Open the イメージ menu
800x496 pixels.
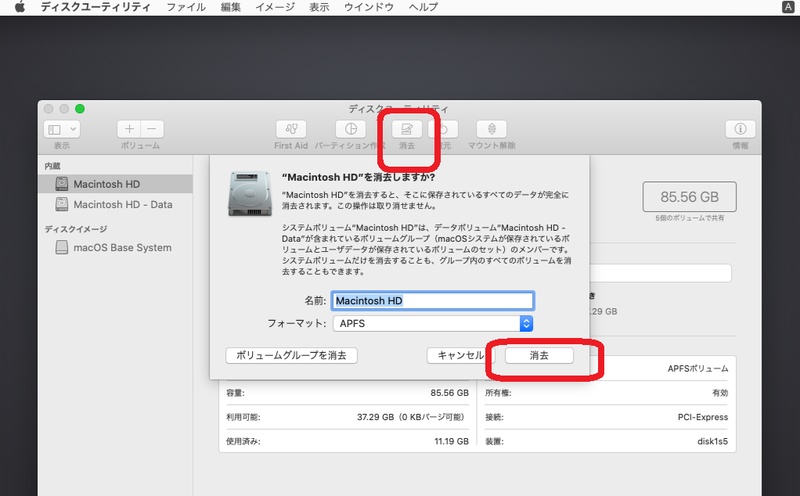pos(275,7)
